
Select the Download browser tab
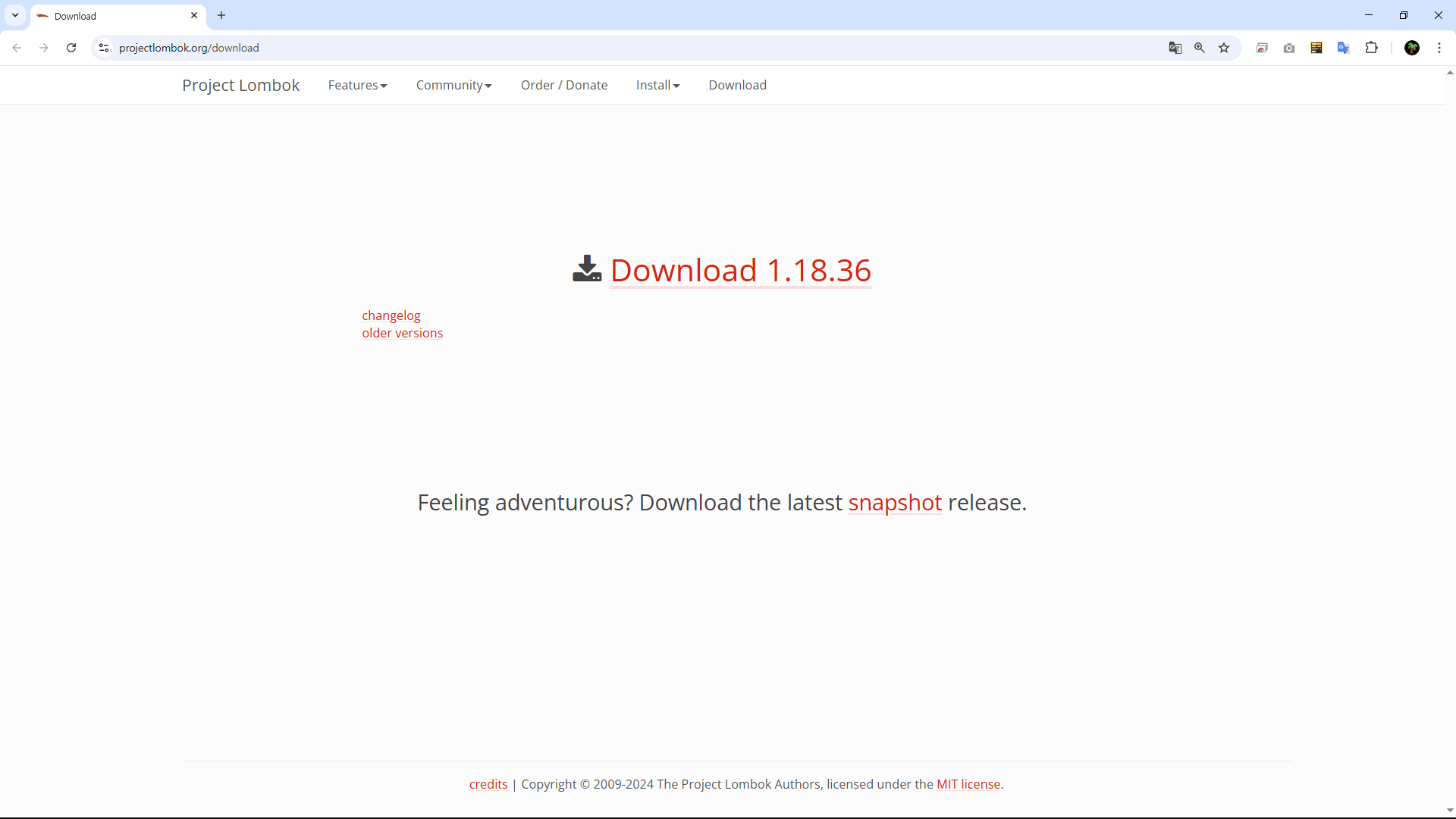click(118, 16)
